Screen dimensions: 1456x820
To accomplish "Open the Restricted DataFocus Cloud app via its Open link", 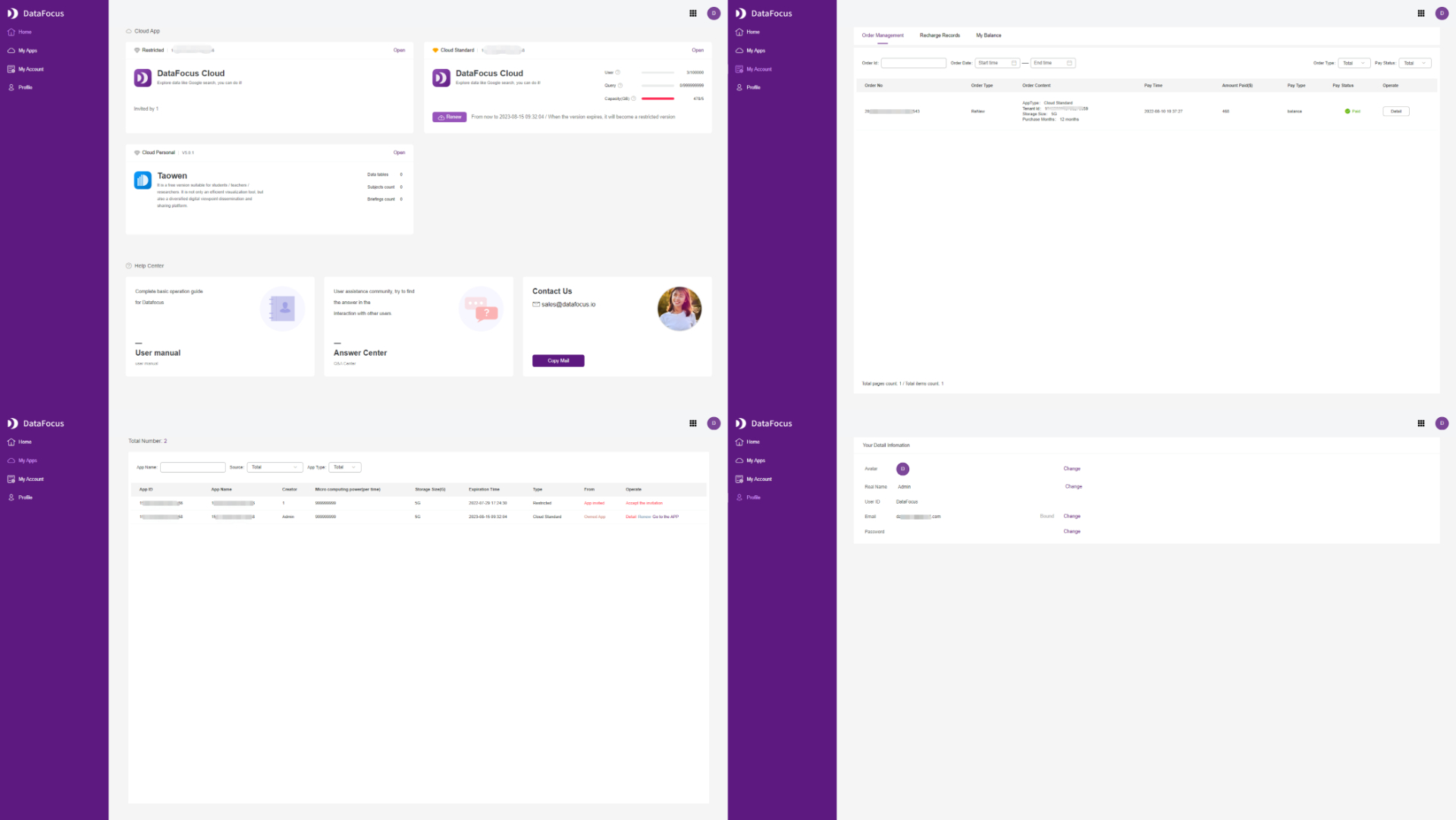I will tap(399, 50).
